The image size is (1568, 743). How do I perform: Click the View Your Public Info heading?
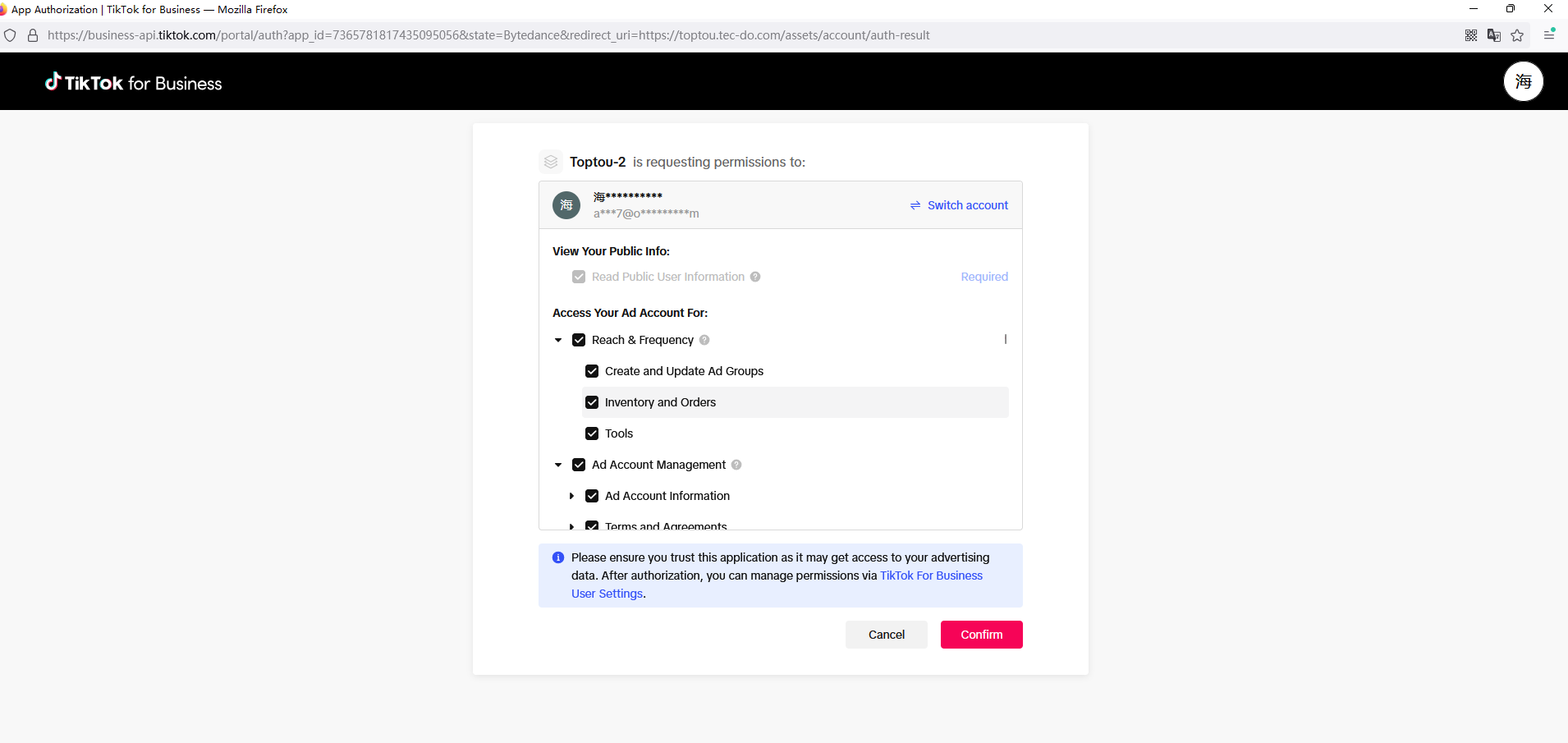coord(611,251)
